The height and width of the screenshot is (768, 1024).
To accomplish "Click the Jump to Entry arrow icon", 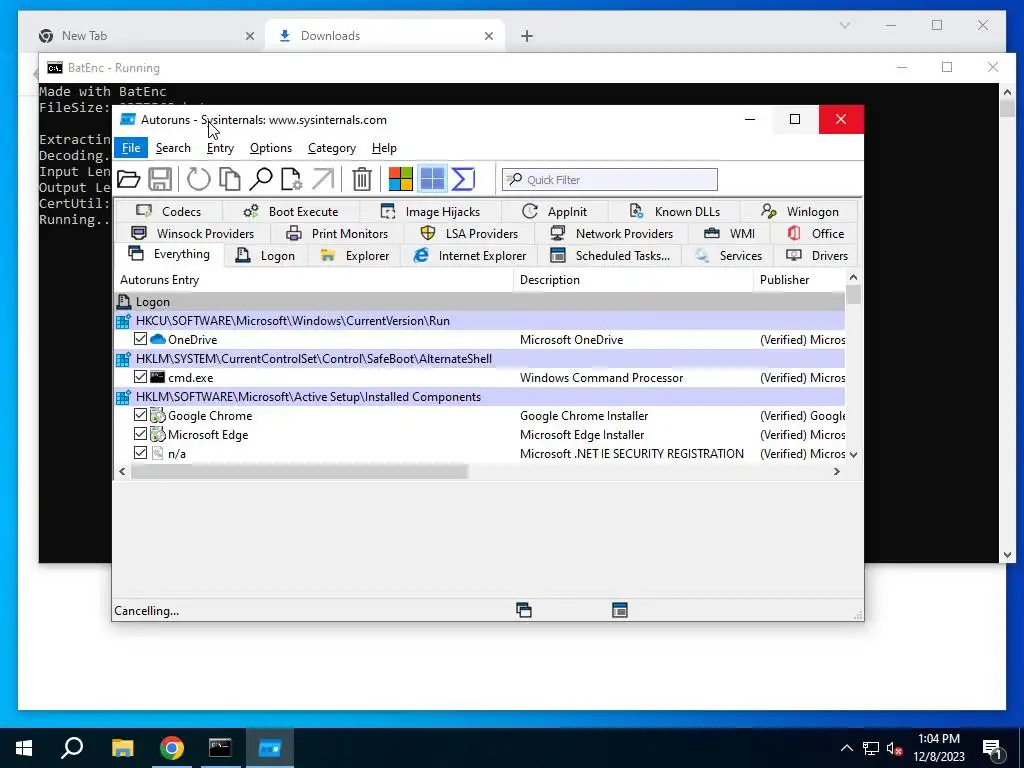I will tap(323, 179).
